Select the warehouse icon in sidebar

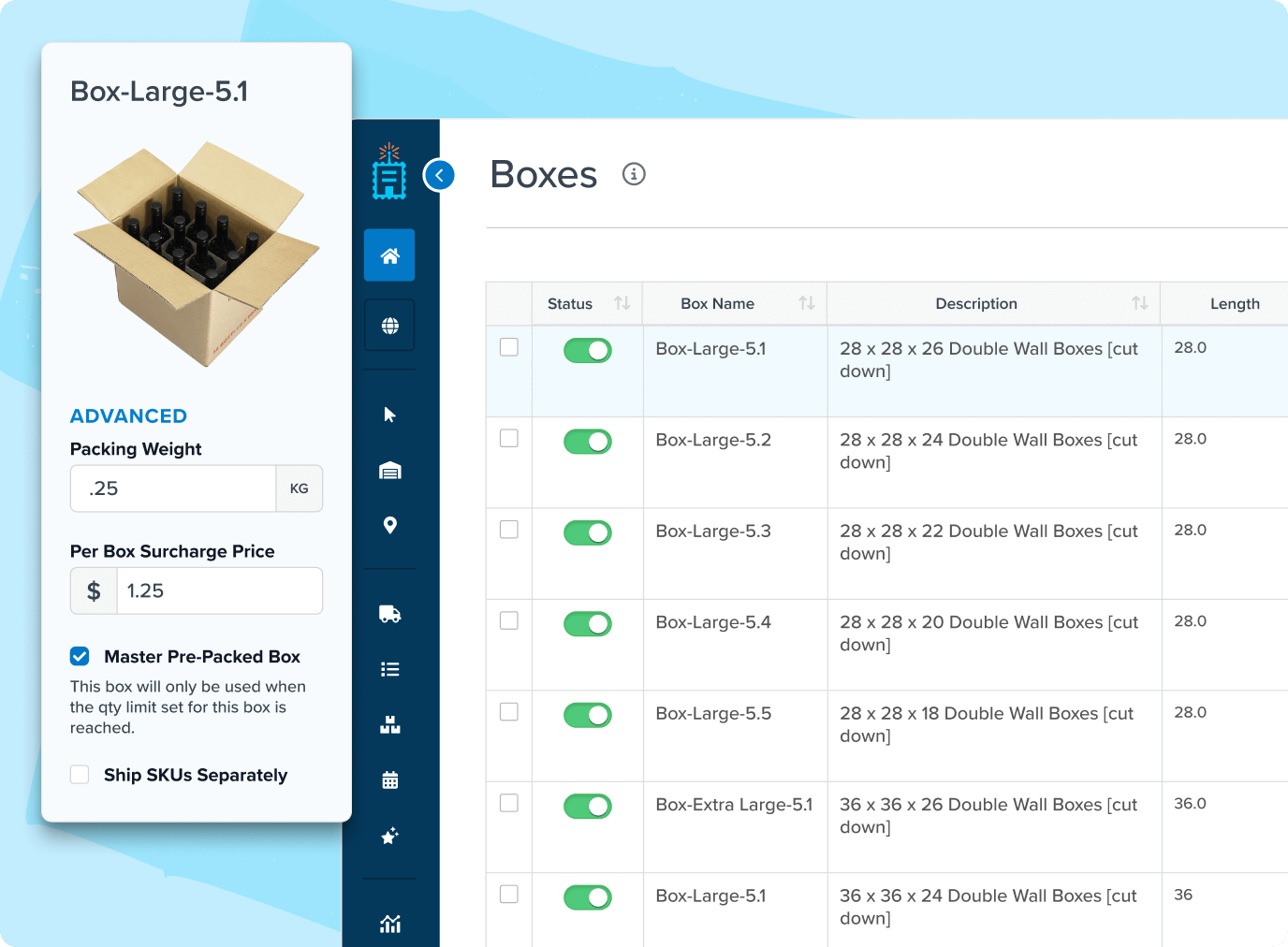[389, 471]
